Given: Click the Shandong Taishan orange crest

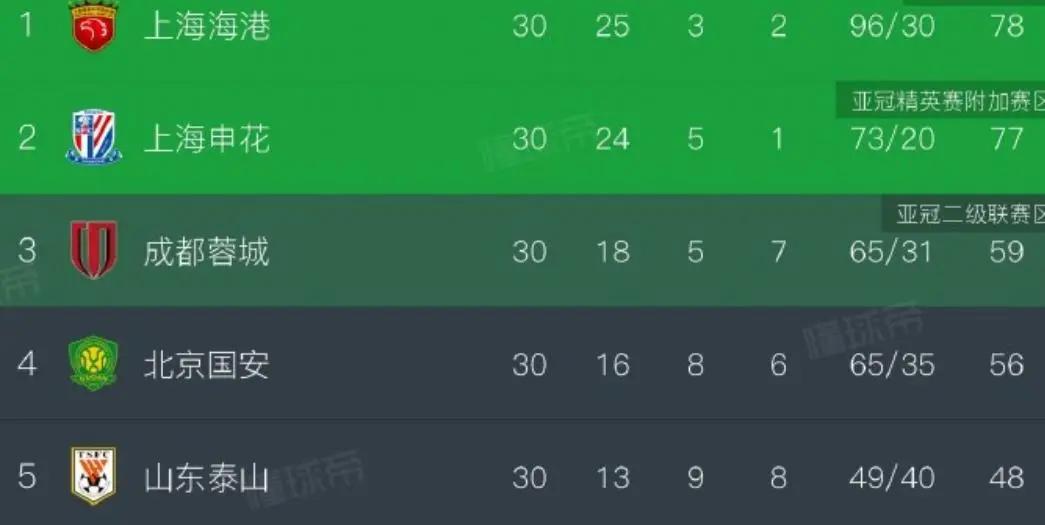Looking at the screenshot, I should click(93, 476).
